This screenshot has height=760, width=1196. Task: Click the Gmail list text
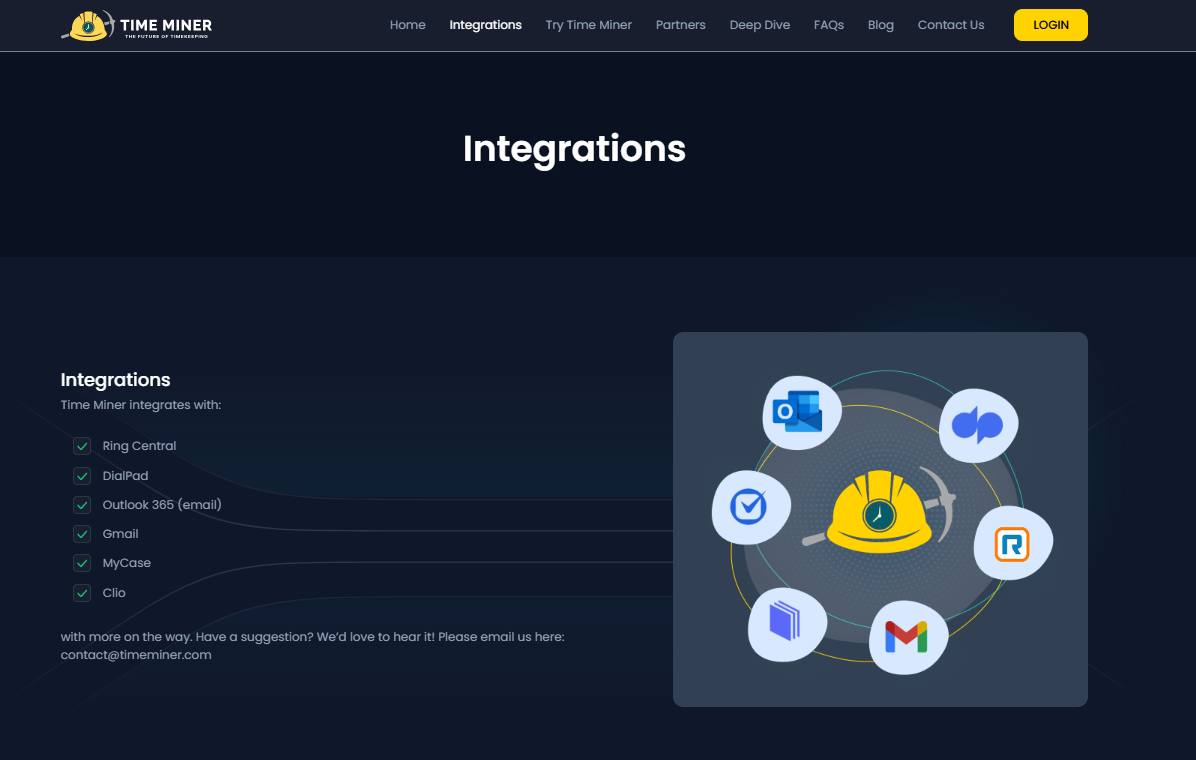pyautogui.click(x=121, y=533)
